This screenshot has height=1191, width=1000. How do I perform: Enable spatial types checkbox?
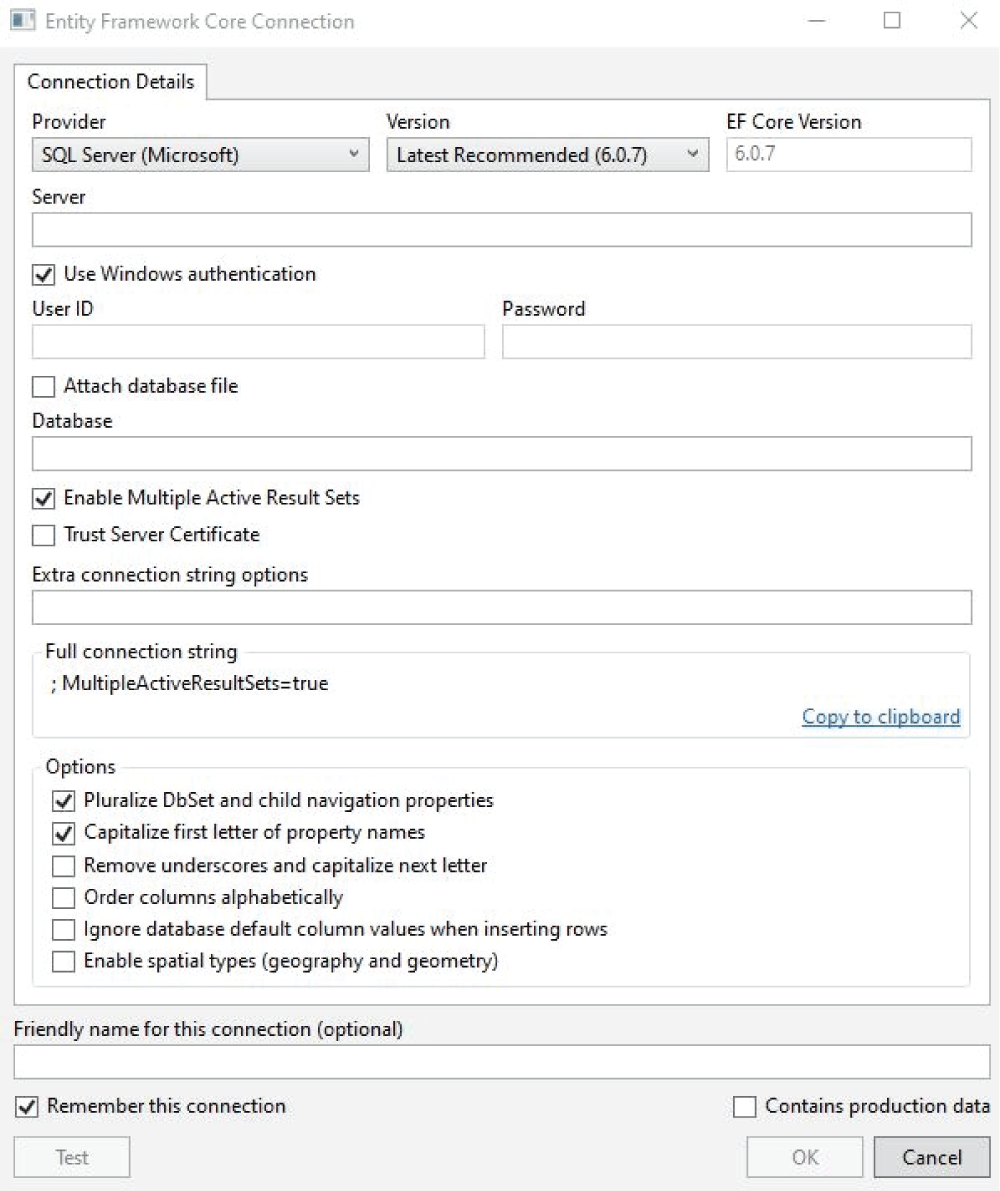(x=64, y=962)
